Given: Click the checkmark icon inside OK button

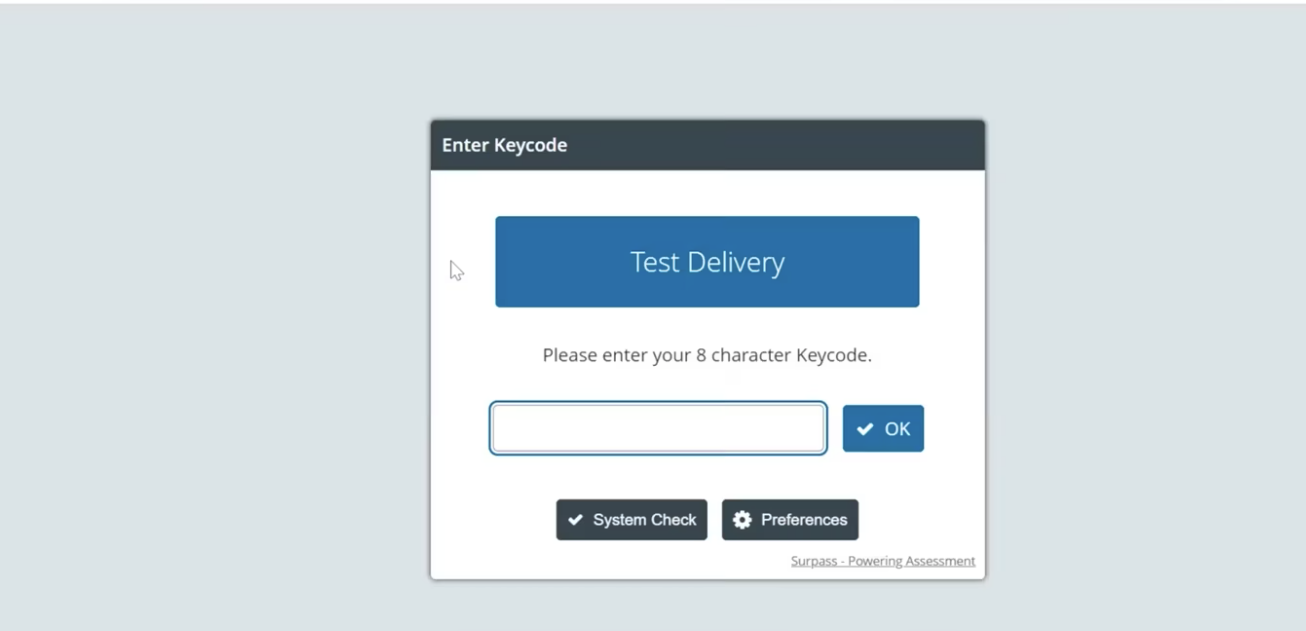Looking at the screenshot, I should coord(865,429).
